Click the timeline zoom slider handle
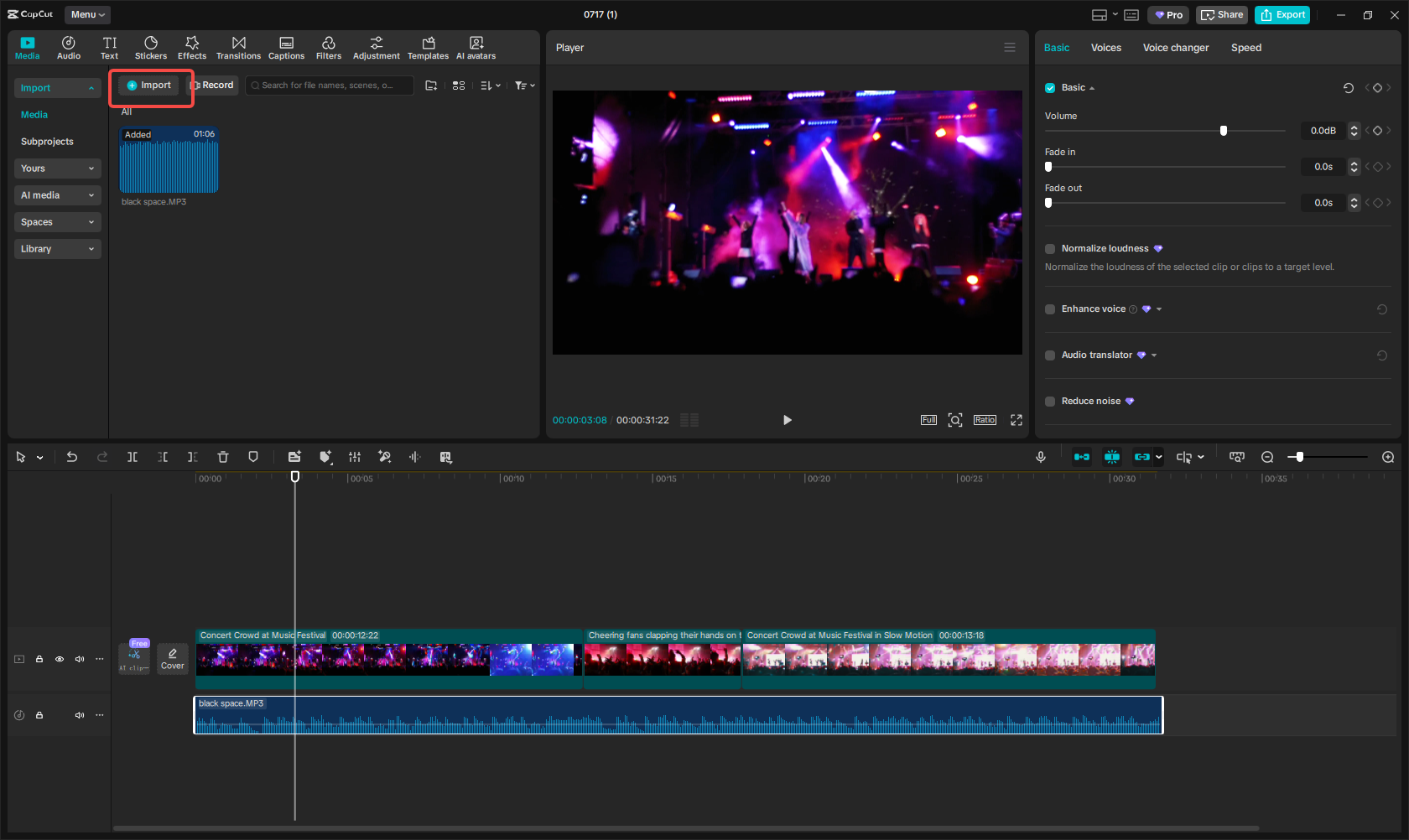Viewport: 1409px width, 840px height. (x=1299, y=457)
